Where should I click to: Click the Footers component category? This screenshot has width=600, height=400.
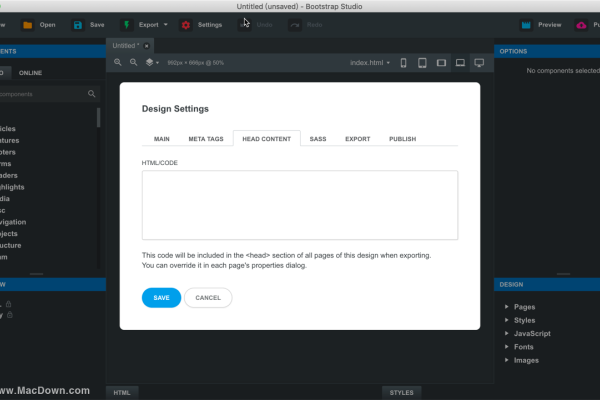tap(8, 152)
